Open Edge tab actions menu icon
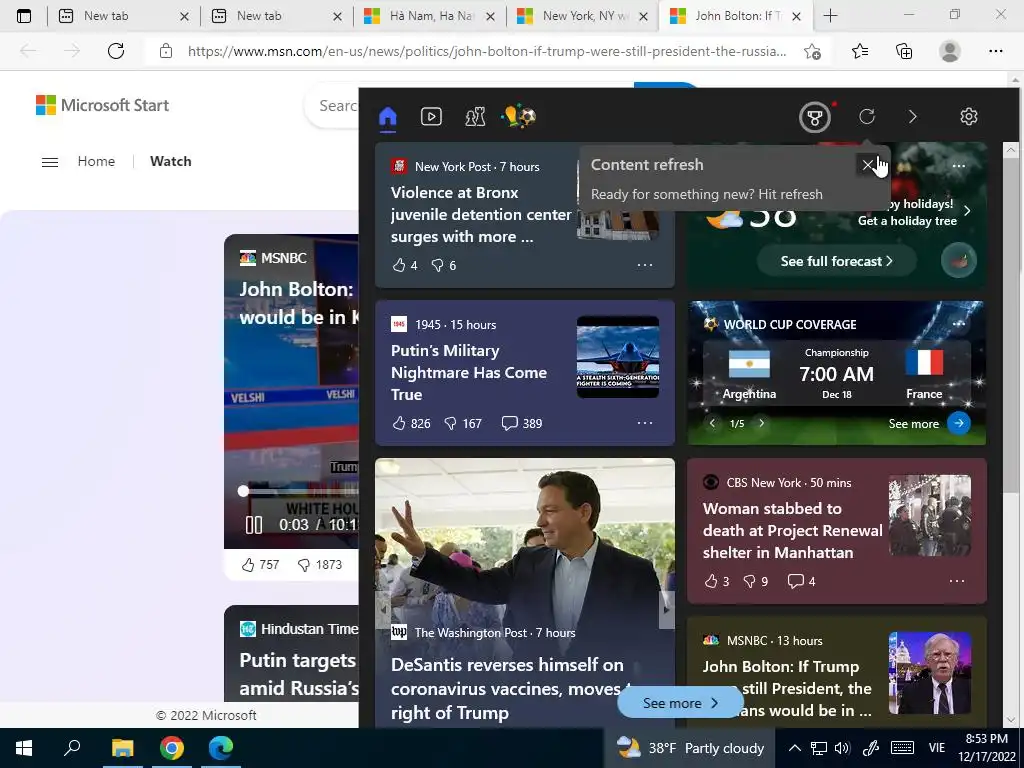 click(x=24, y=16)
